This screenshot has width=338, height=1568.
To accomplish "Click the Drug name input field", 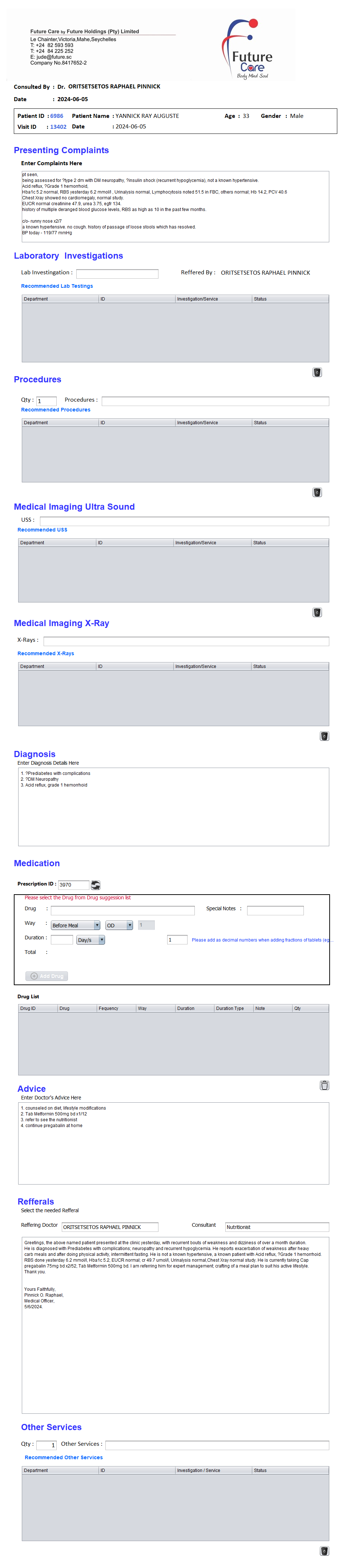I will click(122, 910).
